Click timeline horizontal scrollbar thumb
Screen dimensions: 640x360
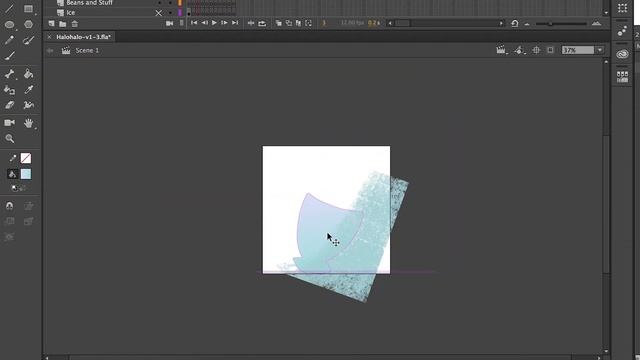402,23
